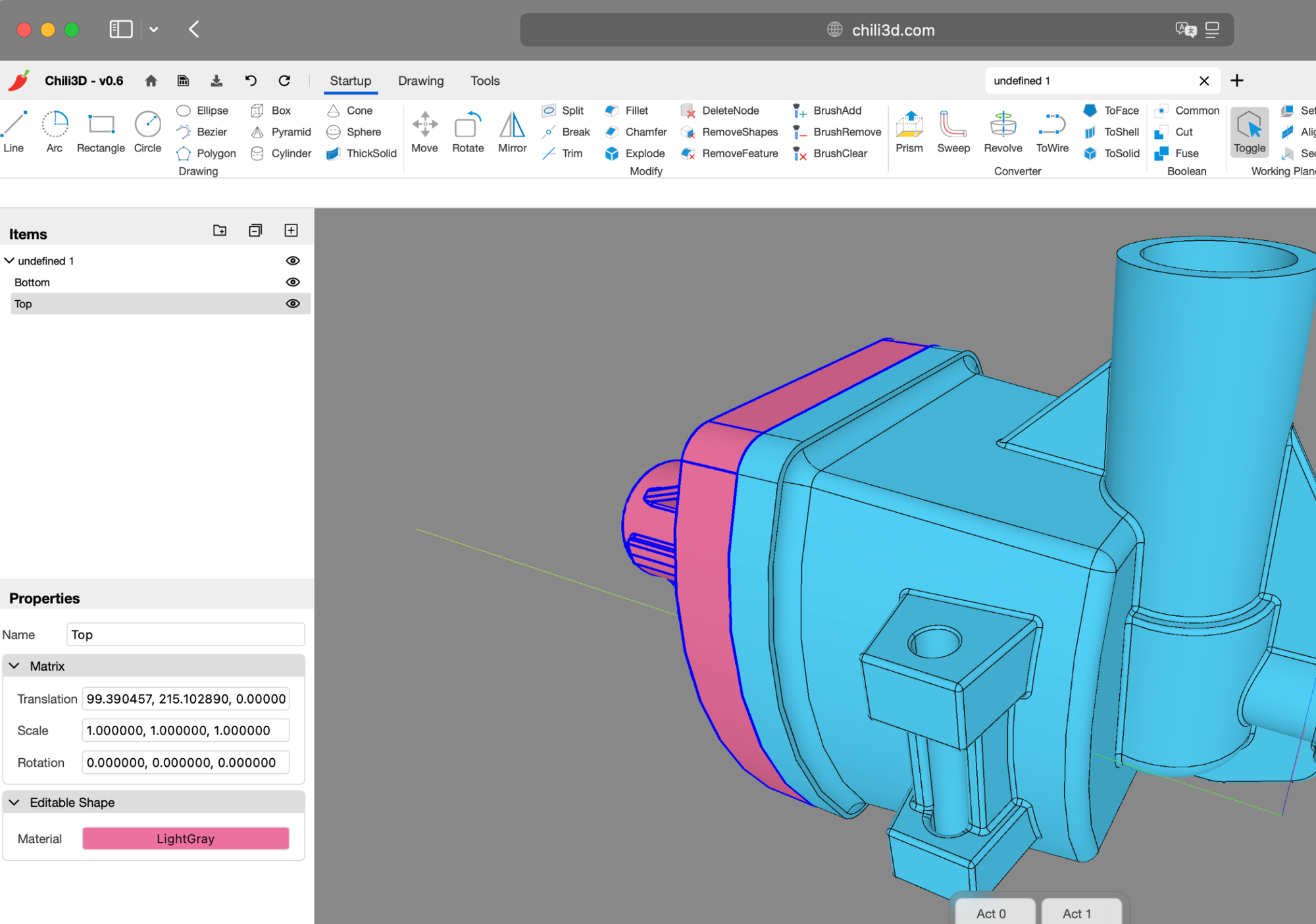Click the download/export icon
The height and width of the screenshot is (924, 1316).
tap(216, 81)
